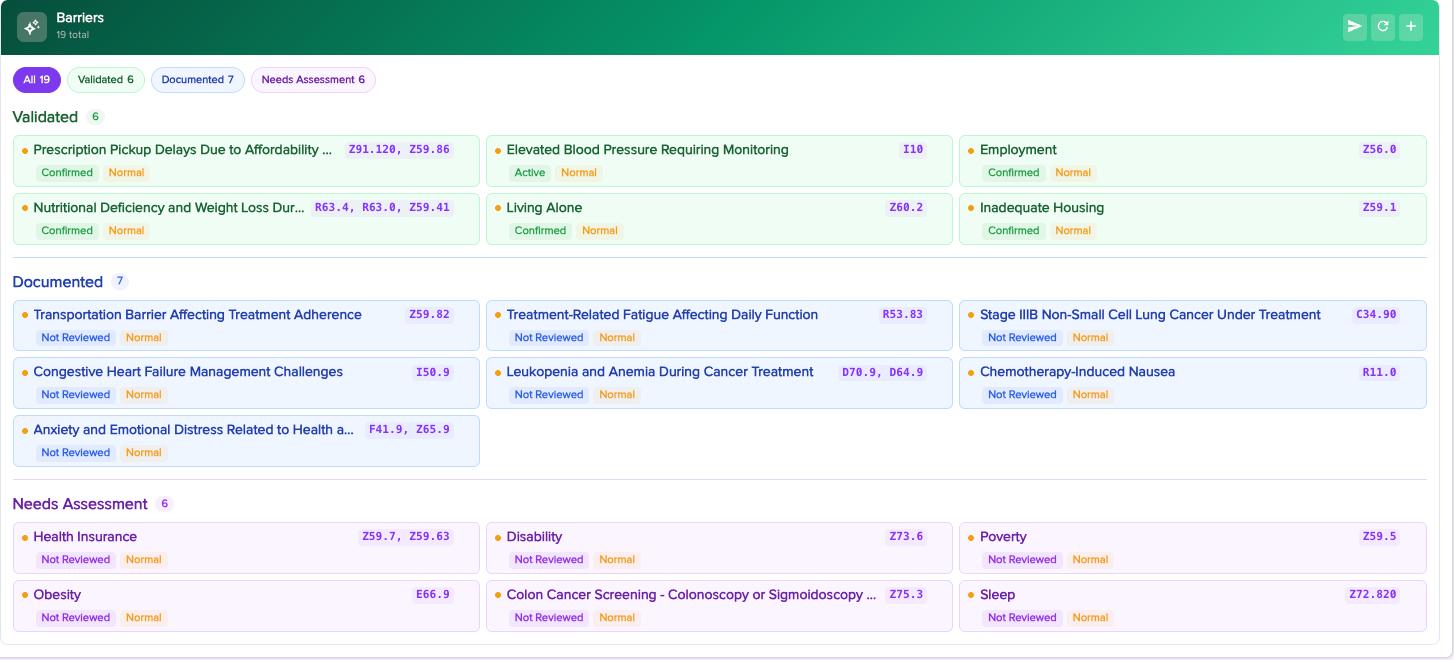The height and width of the screenshot is (660, 1454).
Task: Click Confirmed status on Employment card
Action: coord(1014,173)
